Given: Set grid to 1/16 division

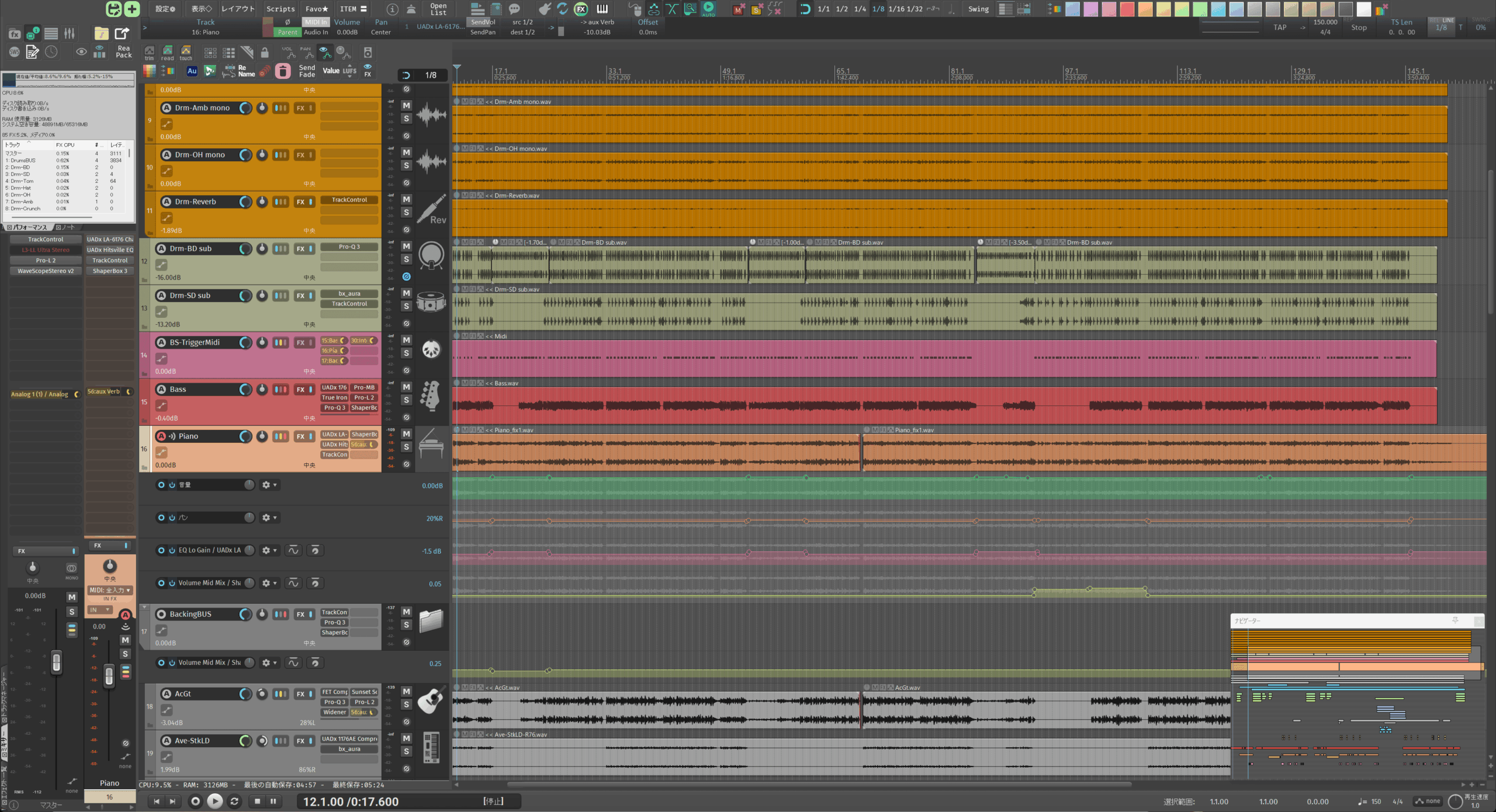Looking at the screenshot, I should (x=896, y=9).
